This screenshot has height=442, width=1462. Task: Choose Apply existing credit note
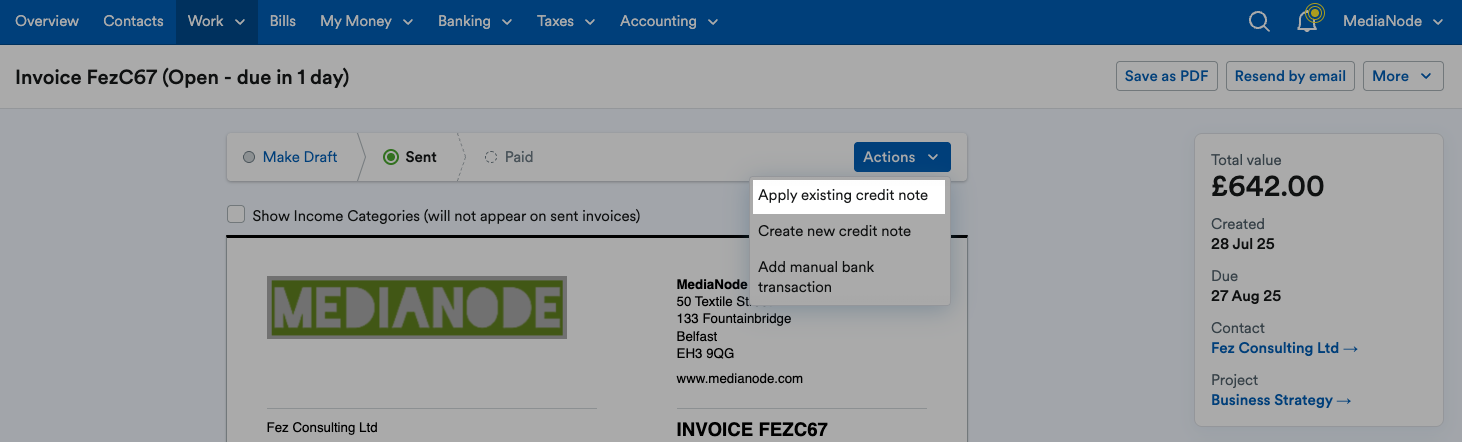tap(848, 195)
